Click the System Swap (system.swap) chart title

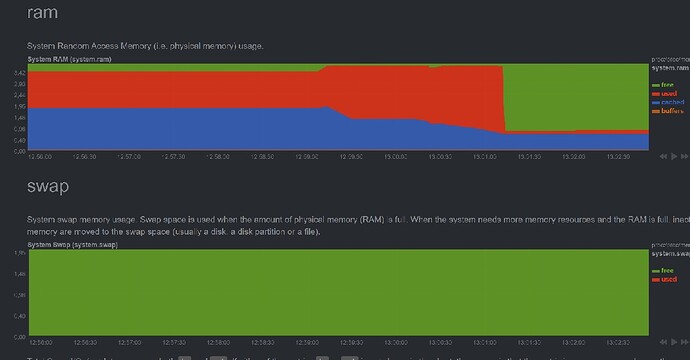73,245
